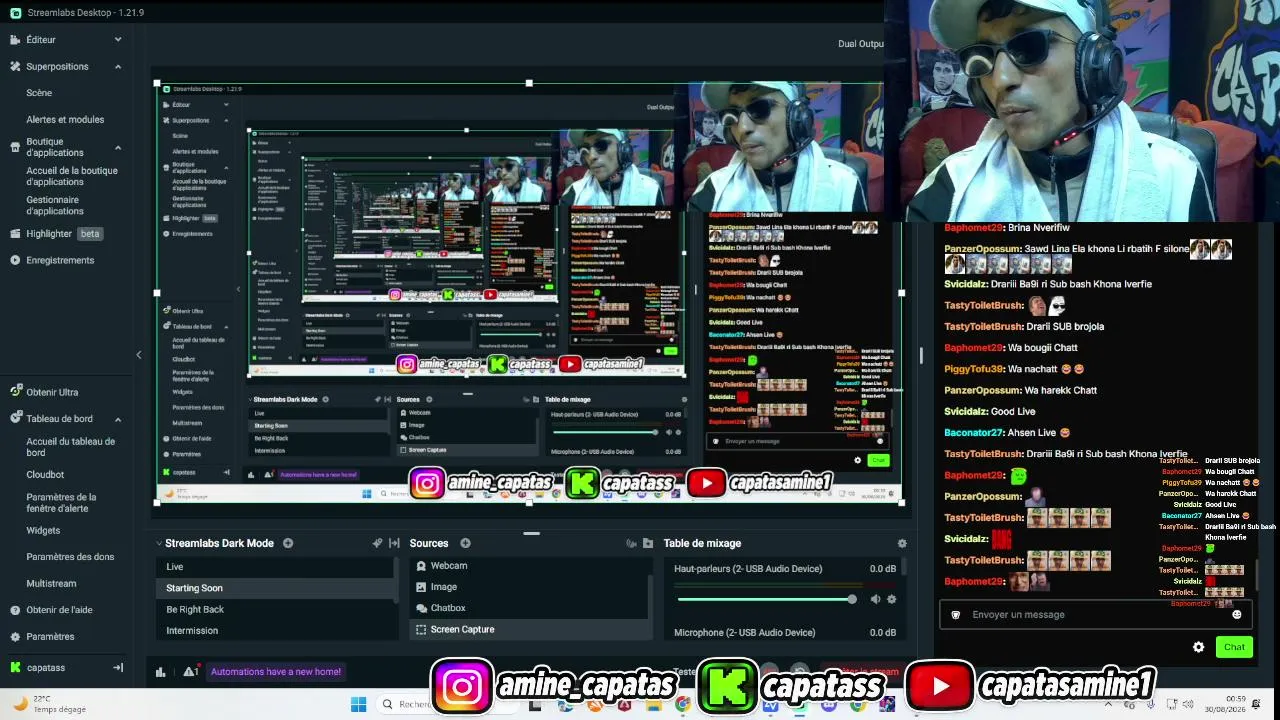
Task: Open Cloudbot menu item
Action: point(45,475)
